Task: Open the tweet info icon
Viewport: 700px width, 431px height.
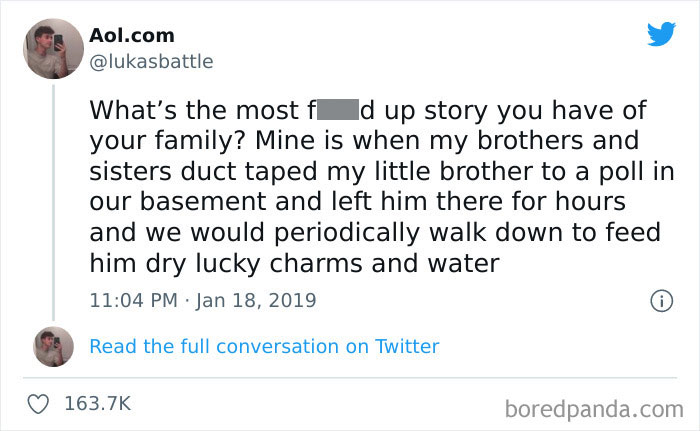Action: pos(660,300)
